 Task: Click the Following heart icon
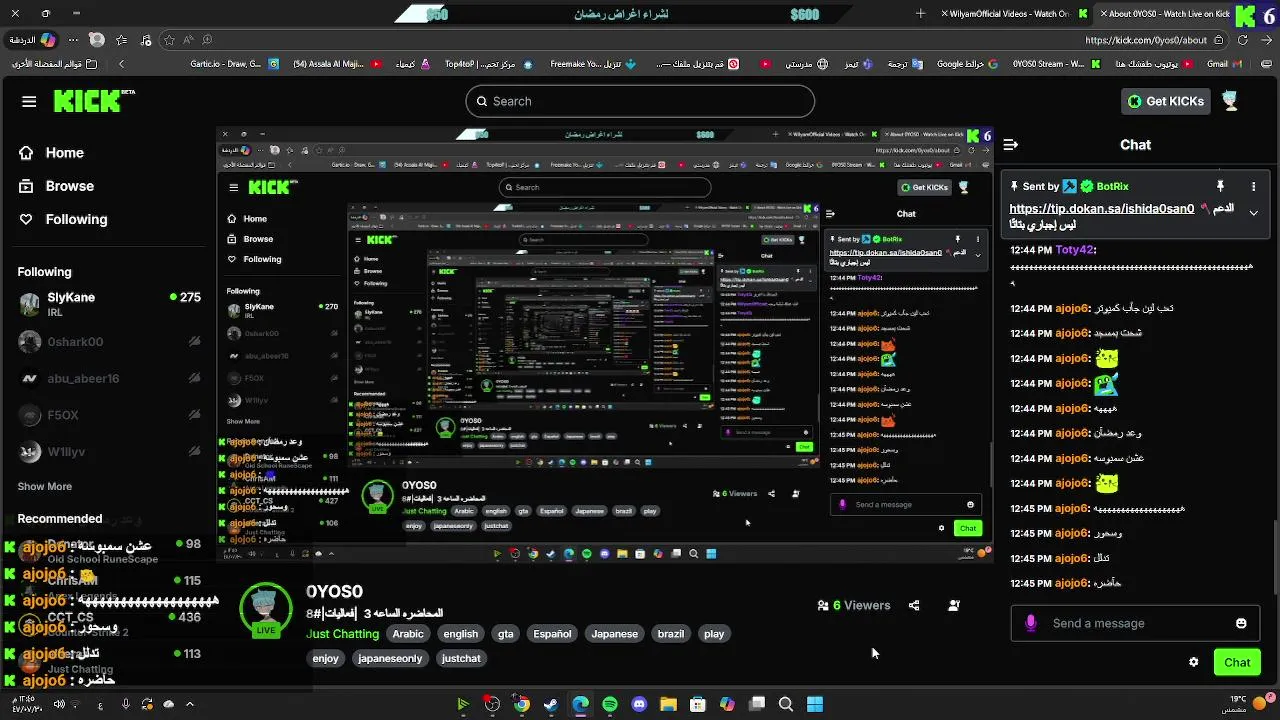(27, 219)
